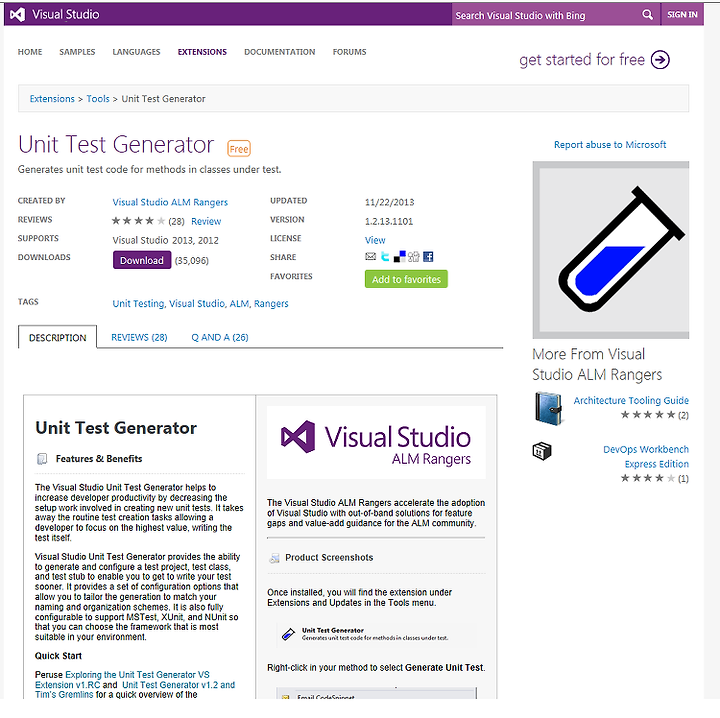Image resolution: width=720 pixels, height=718 pixels.
Task: Click the DevOps Workbench box icon
Action: click(x=542, y=451)
